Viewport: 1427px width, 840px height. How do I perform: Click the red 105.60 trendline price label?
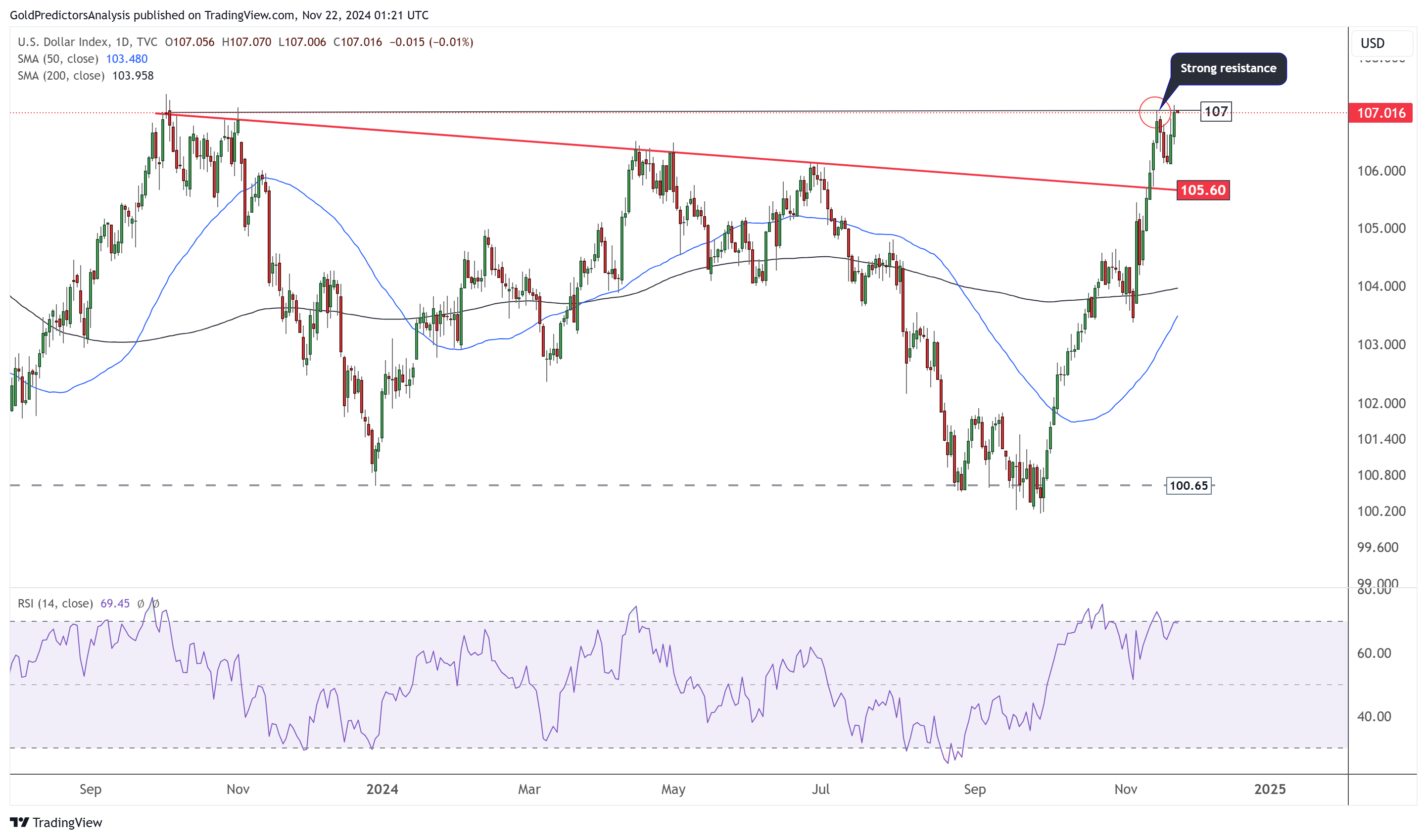(x=1203, y=190)
